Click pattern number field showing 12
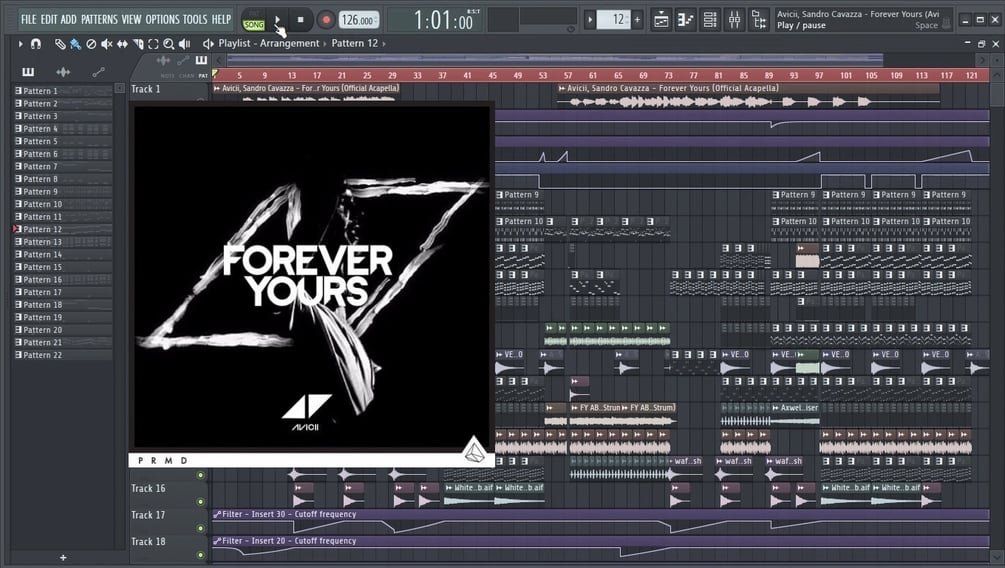This screenshot has width=1005, height=568. (x=613, y=20)
